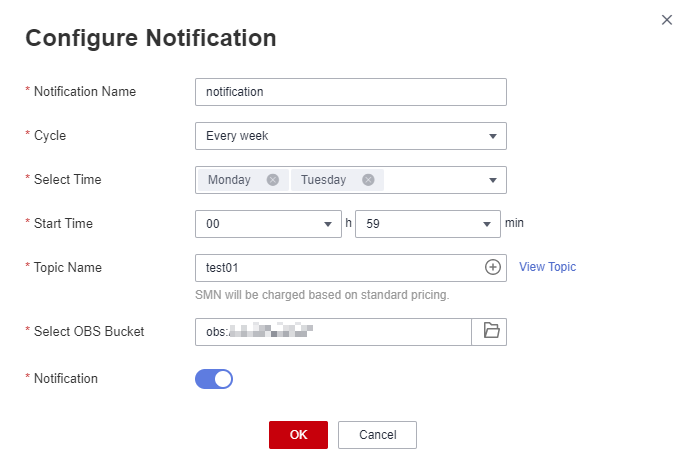The image size is (689, 472).
Task: Expand the Cycle dropdown arrow
Action: click(x=493, y=136)
